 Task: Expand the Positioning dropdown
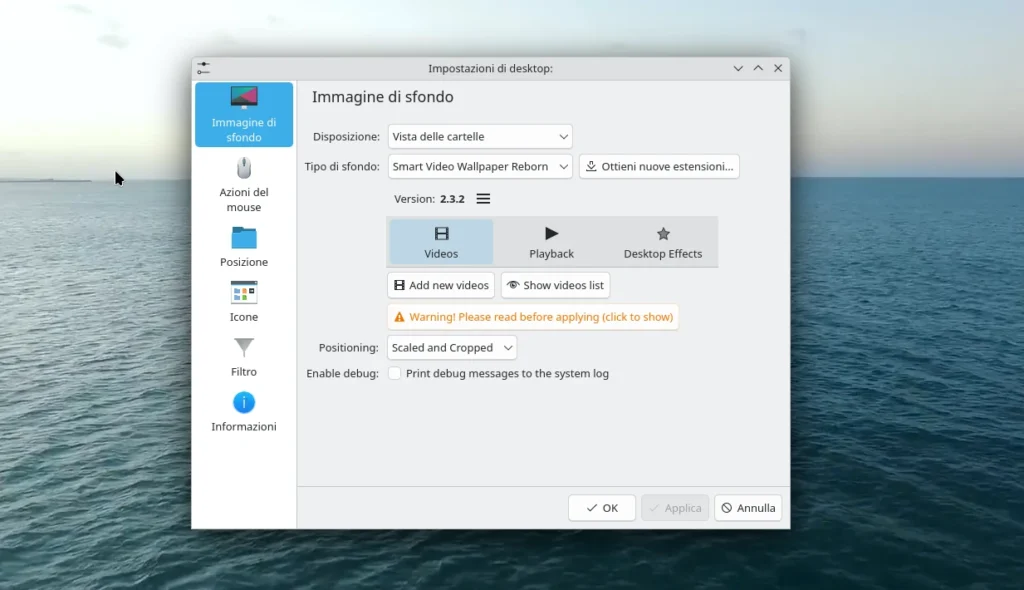452,348
